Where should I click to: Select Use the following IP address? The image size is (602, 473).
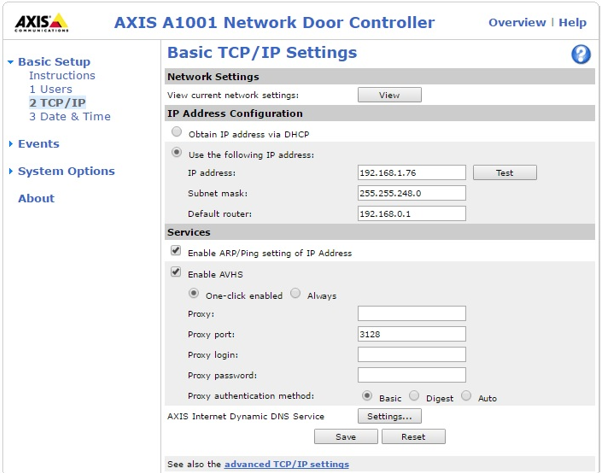pyautogui.click(x=177, y=152)
